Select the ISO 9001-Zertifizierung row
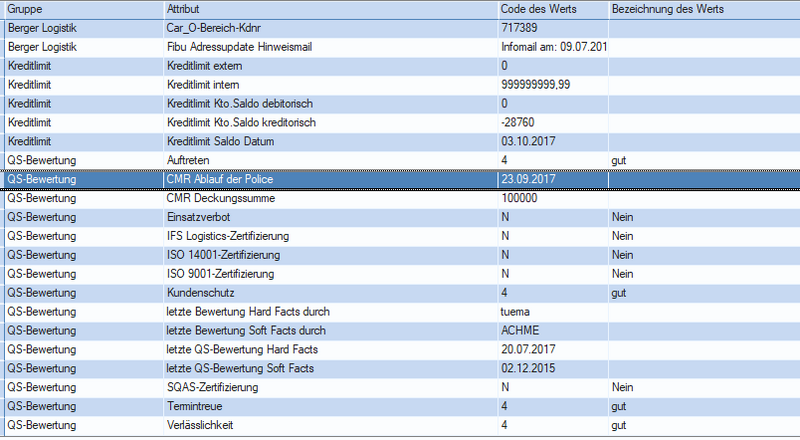 click(402, 274)
